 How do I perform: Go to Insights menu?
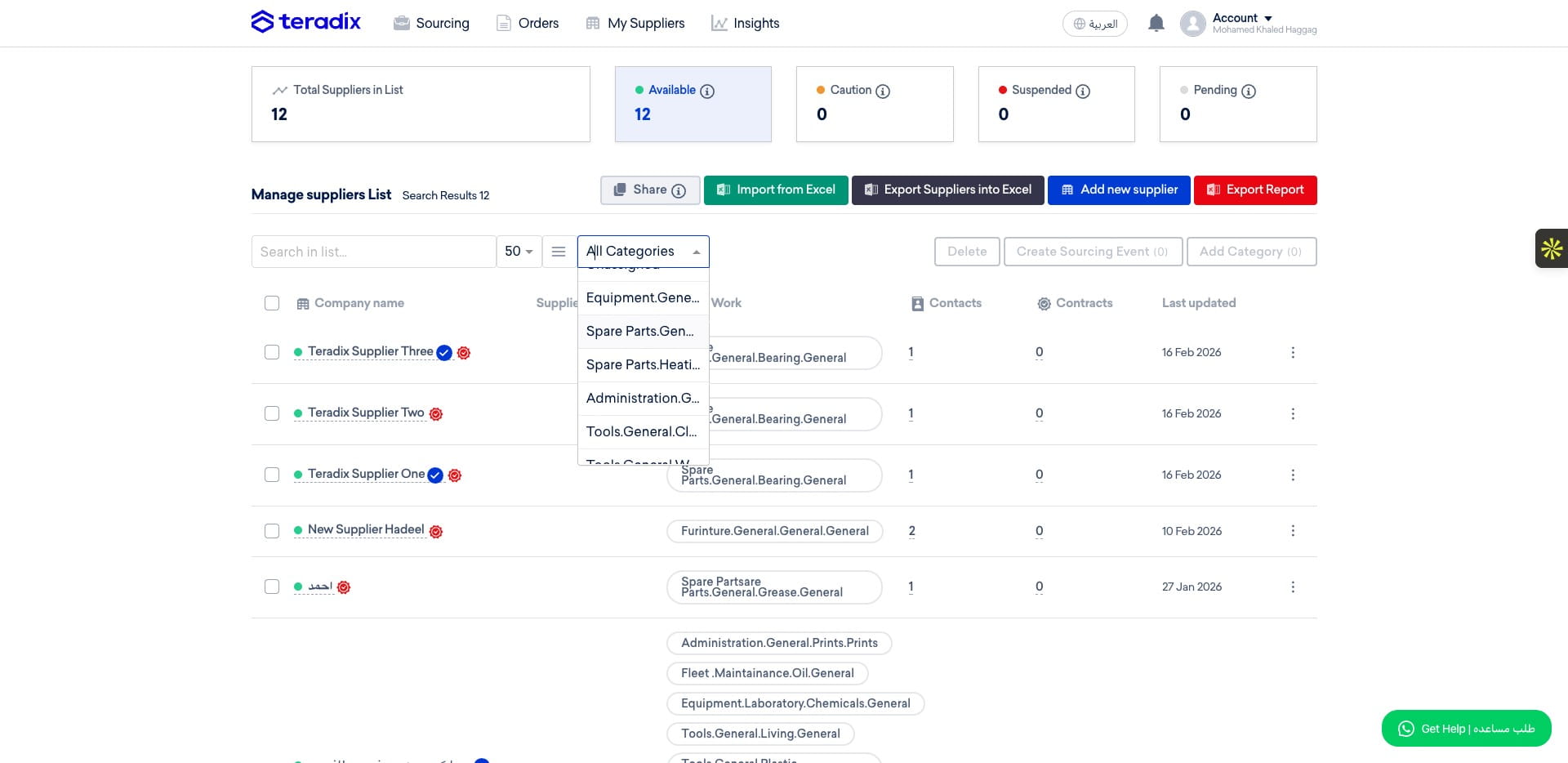pos(745,23)
